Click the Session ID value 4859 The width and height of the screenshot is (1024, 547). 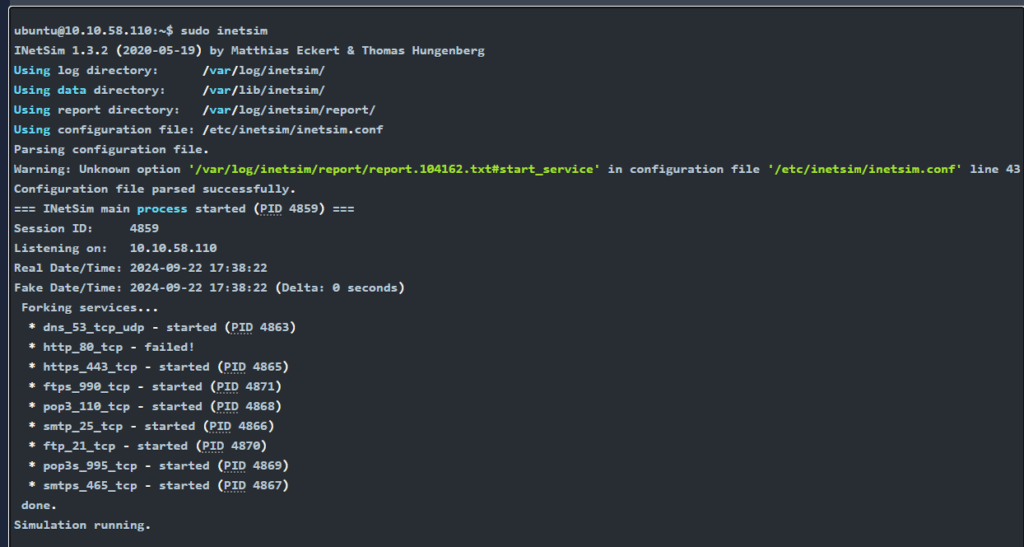144,228
